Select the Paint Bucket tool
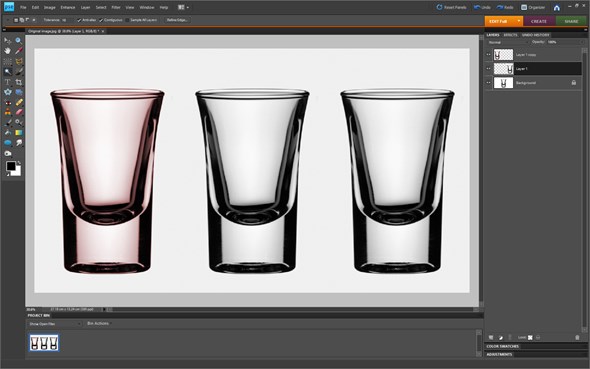The height and width of the screenshot is (369, 590). [8, 133]
